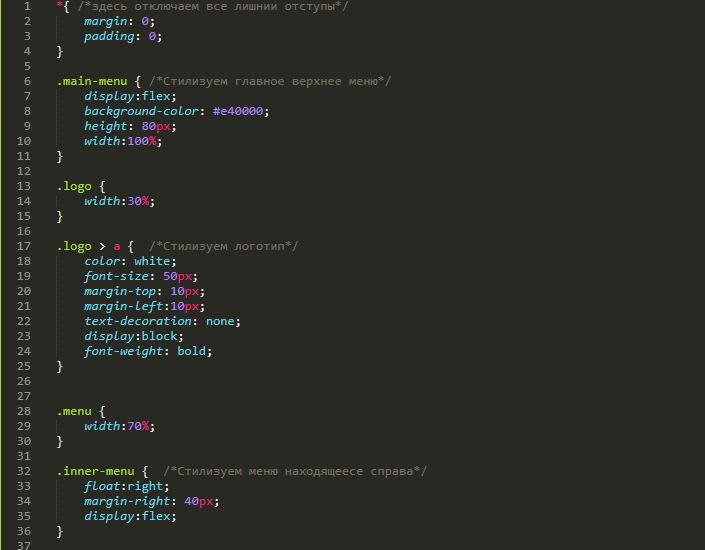Click line number 25 in gutter
The height and width of the screenshot is (550, 705).
click(x=24, y=366)
